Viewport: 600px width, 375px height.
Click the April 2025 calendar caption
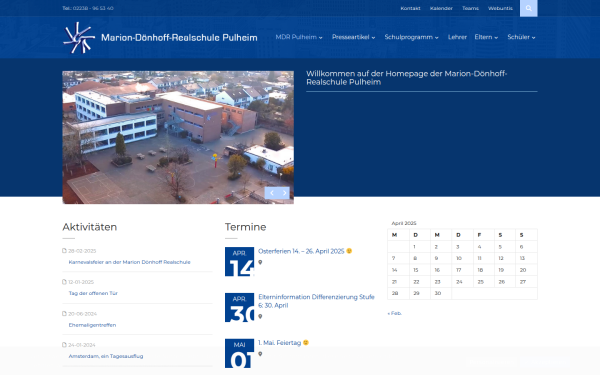[x=404, y=223]
